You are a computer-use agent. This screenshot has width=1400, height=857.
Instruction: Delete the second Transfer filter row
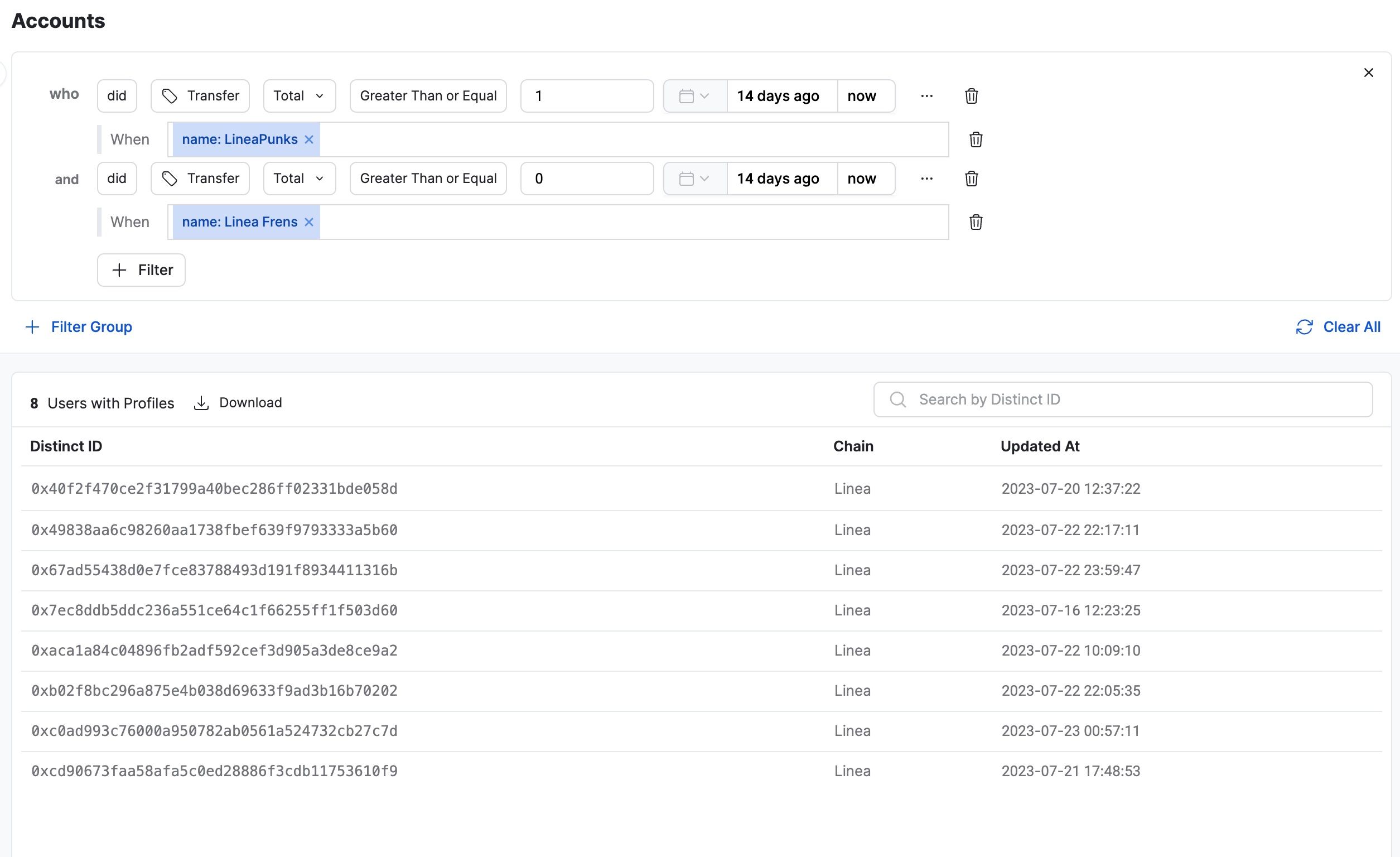(971, 179)
